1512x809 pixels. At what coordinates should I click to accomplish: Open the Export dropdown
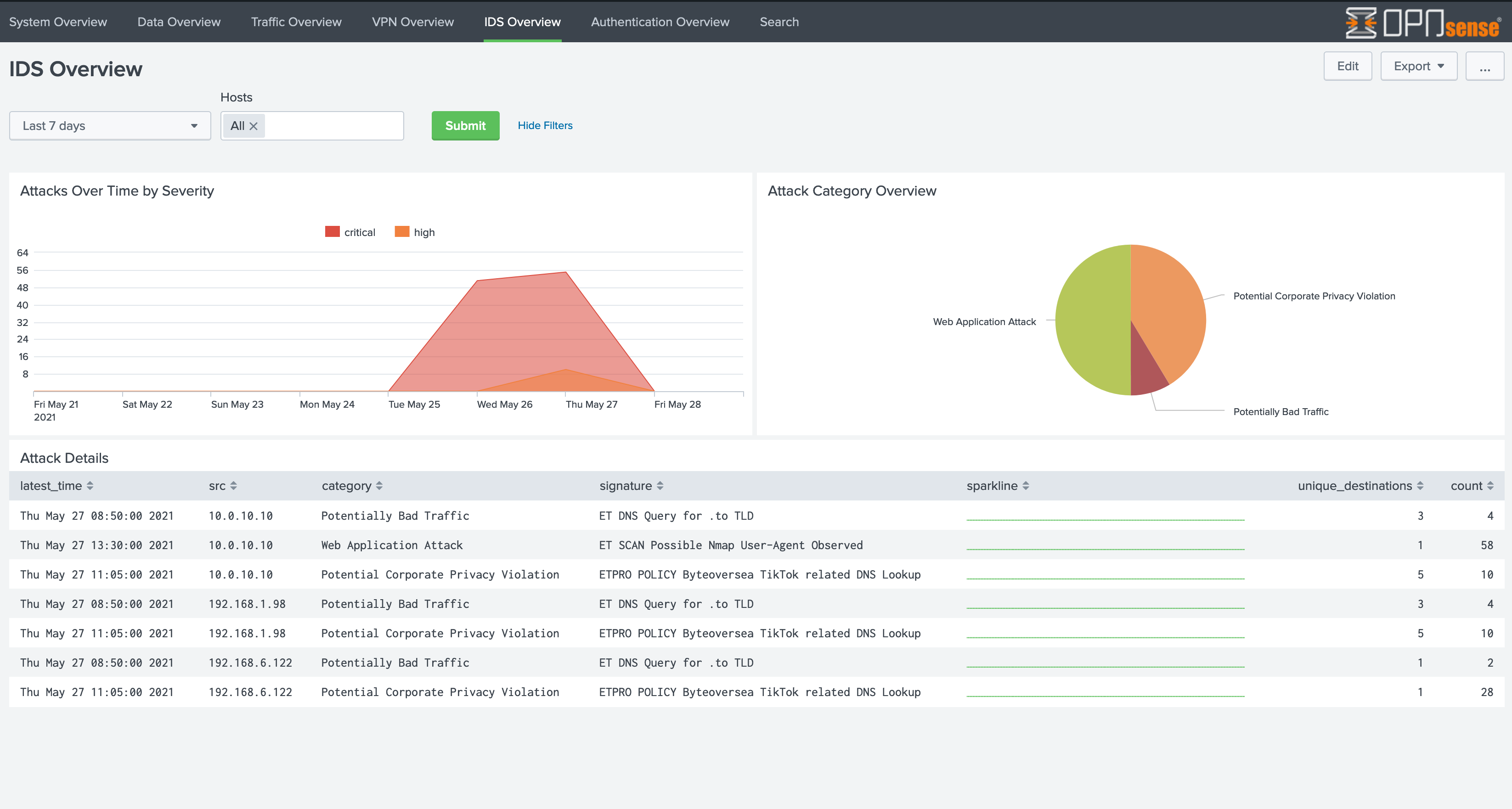coord(1418,66)
